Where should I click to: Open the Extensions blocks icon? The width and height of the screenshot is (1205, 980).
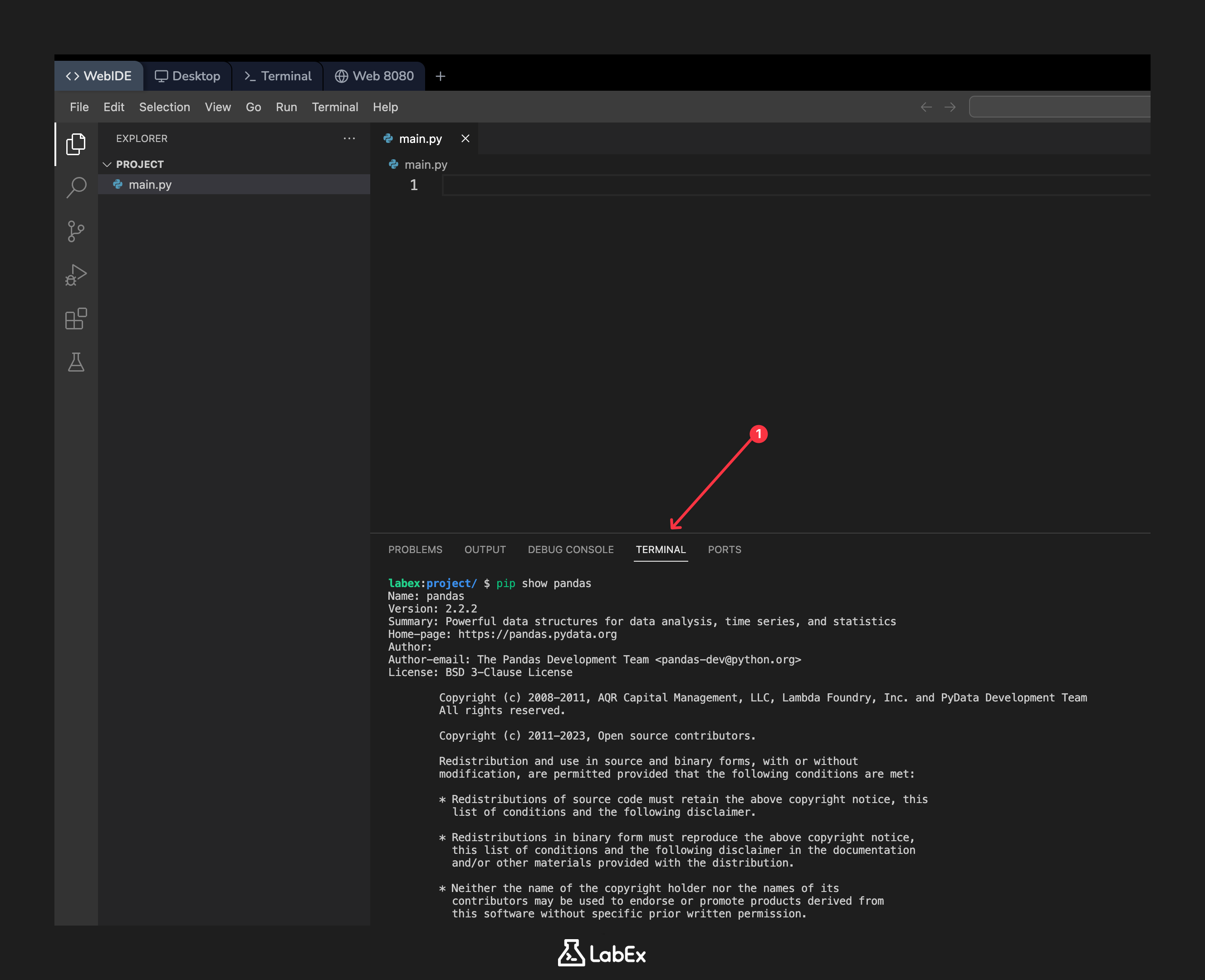(x=76, y=319)
